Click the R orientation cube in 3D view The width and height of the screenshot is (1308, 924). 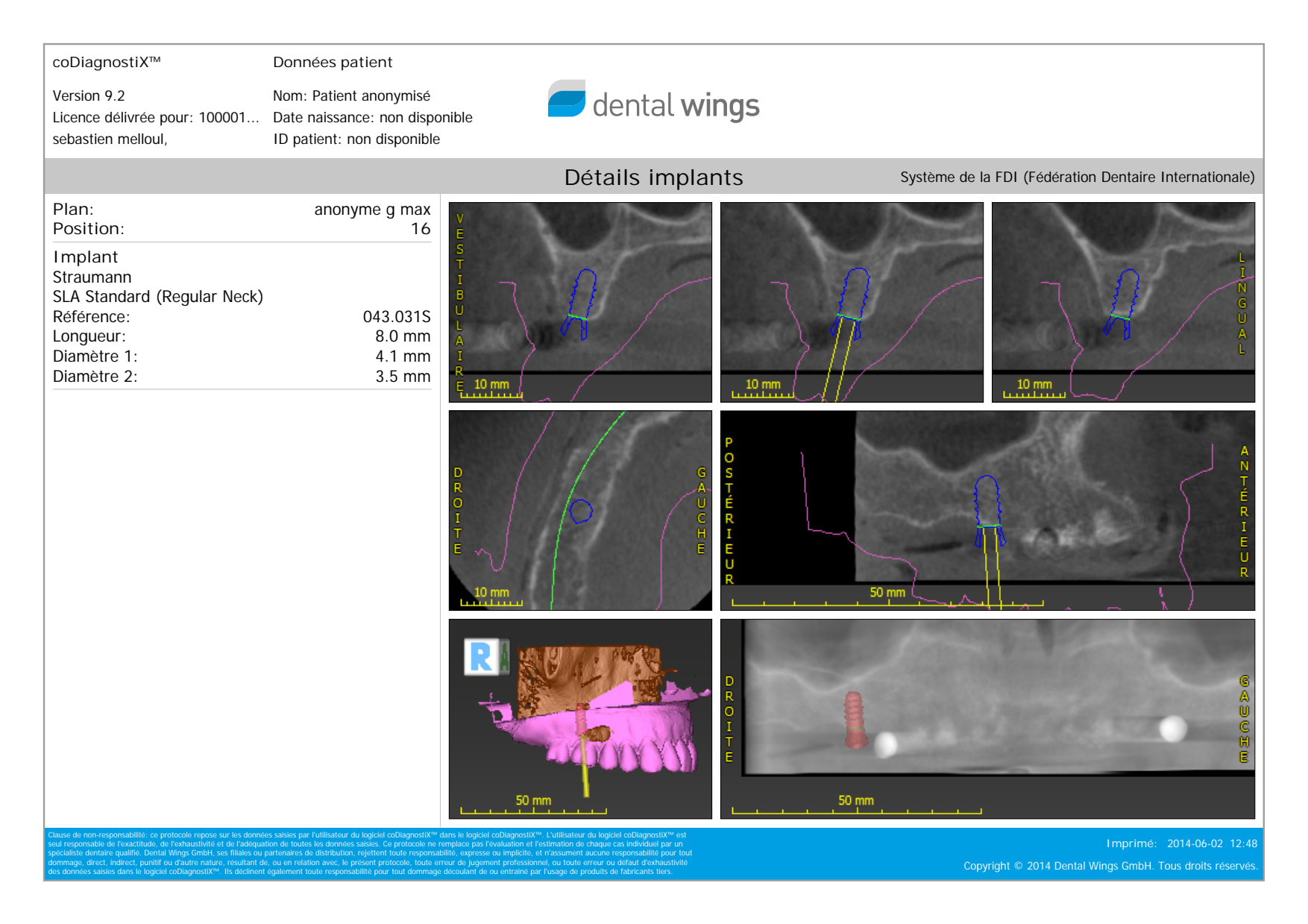pos(482,657)
